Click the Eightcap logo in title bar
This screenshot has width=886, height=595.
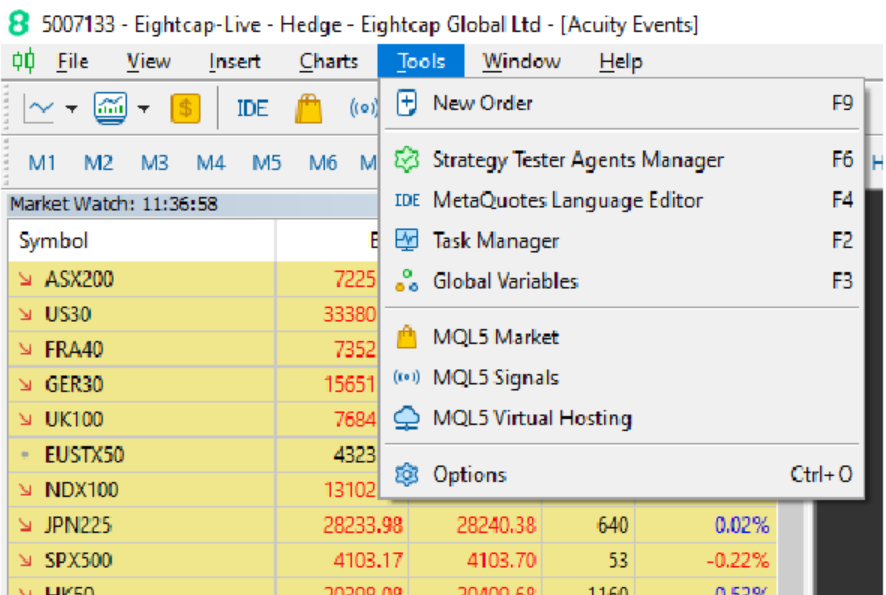pyautogui.click(x=19, y=24)
